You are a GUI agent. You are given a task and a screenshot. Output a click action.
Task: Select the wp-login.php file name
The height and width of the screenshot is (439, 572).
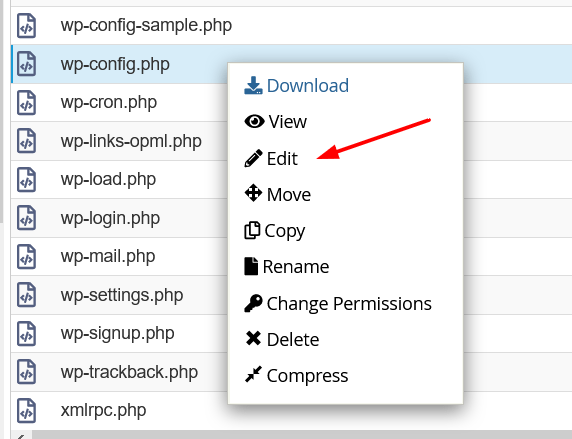coord(110,218)
